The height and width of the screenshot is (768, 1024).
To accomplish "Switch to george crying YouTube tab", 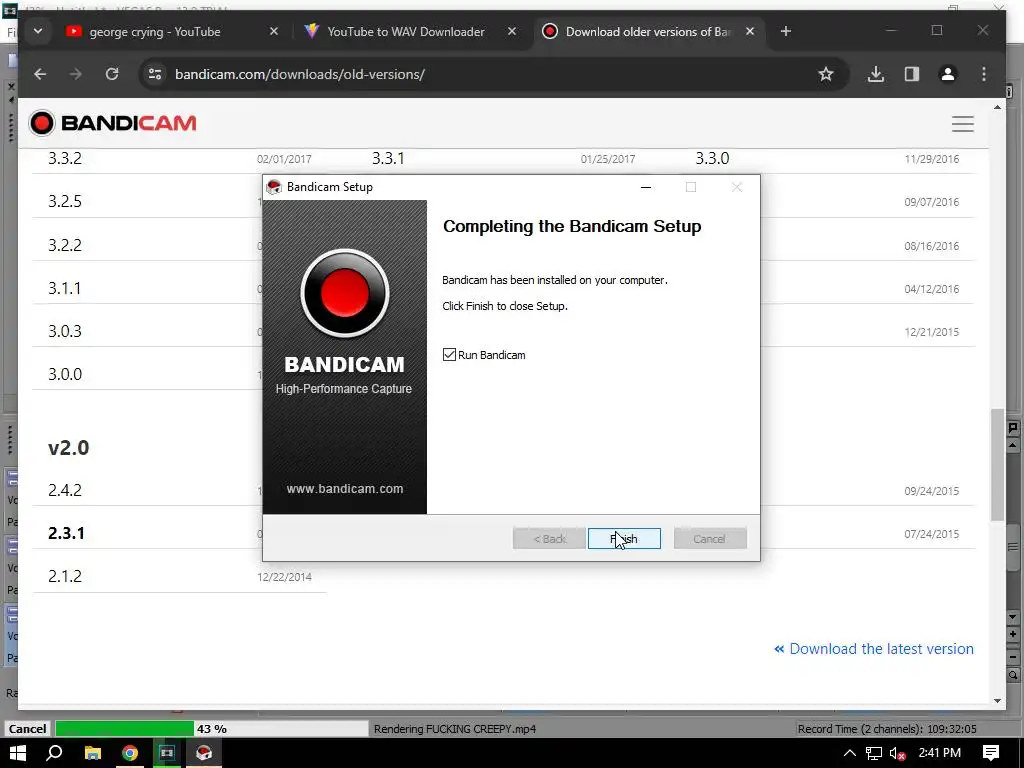I will tap(154, 31).
